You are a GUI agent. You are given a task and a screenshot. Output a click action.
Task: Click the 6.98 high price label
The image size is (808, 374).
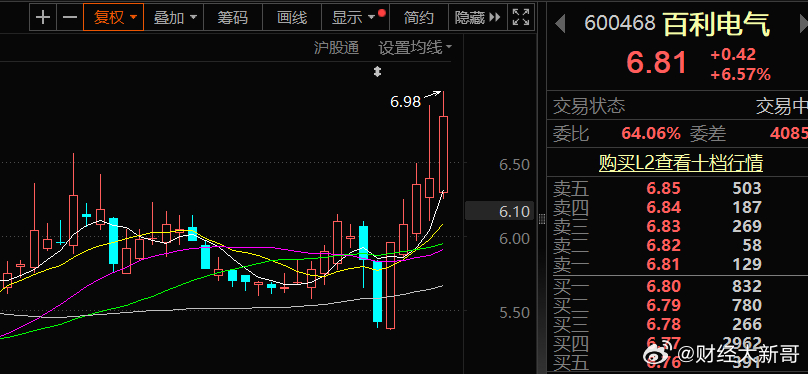pyautogui.click(x=406, y=101)
